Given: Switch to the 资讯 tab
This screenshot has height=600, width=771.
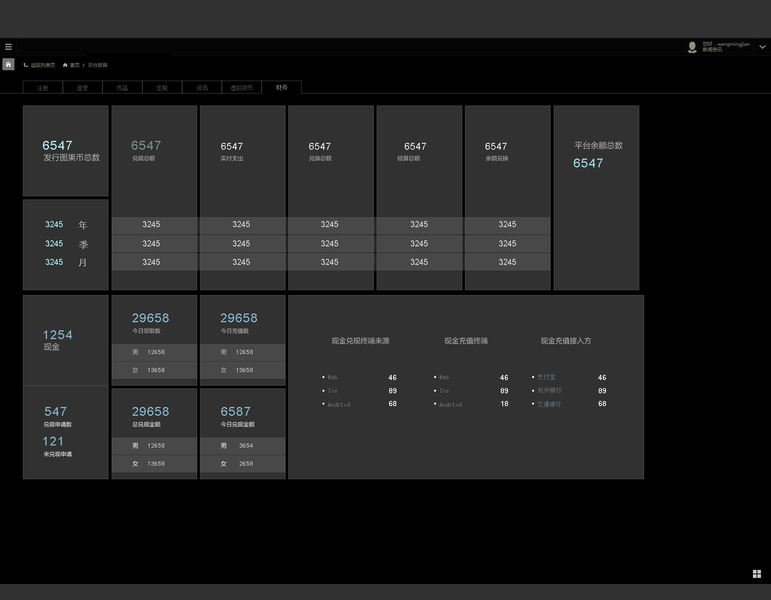Looking at the screenshot, I should click(x=202, y=88).
